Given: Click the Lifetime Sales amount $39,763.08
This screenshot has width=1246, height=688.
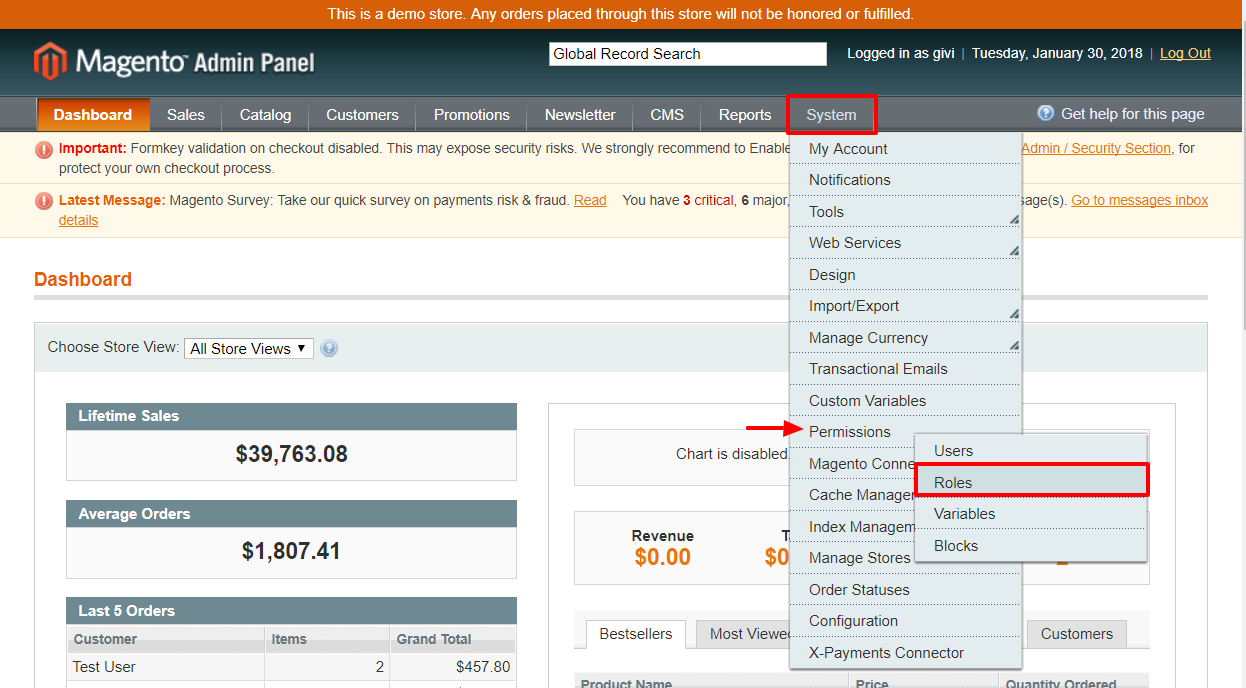Looking at the screenshot, I should [292, 454].
